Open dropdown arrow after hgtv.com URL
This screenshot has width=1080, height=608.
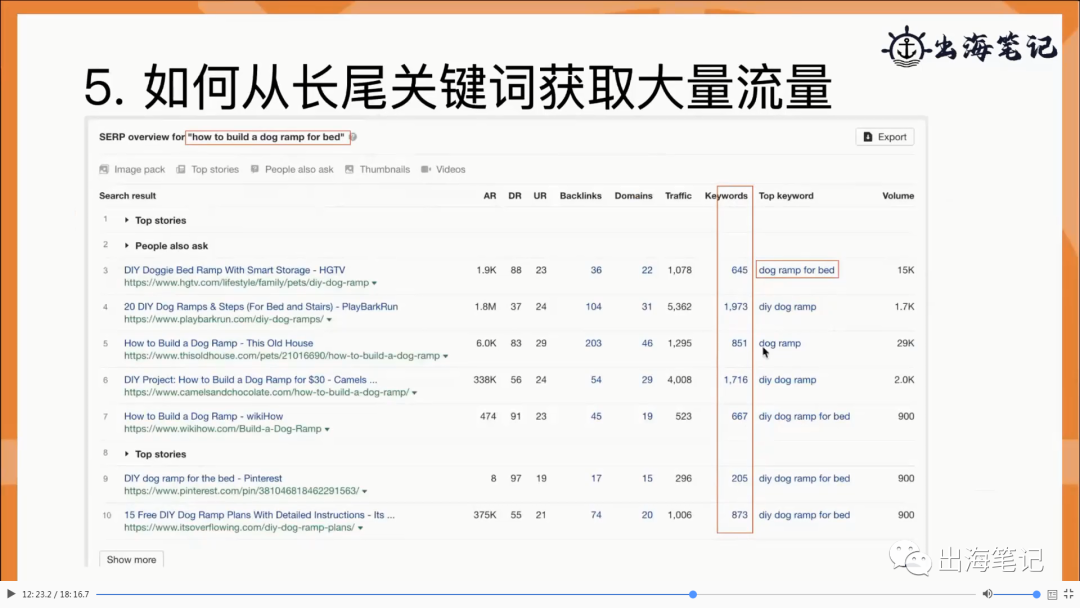375,283
